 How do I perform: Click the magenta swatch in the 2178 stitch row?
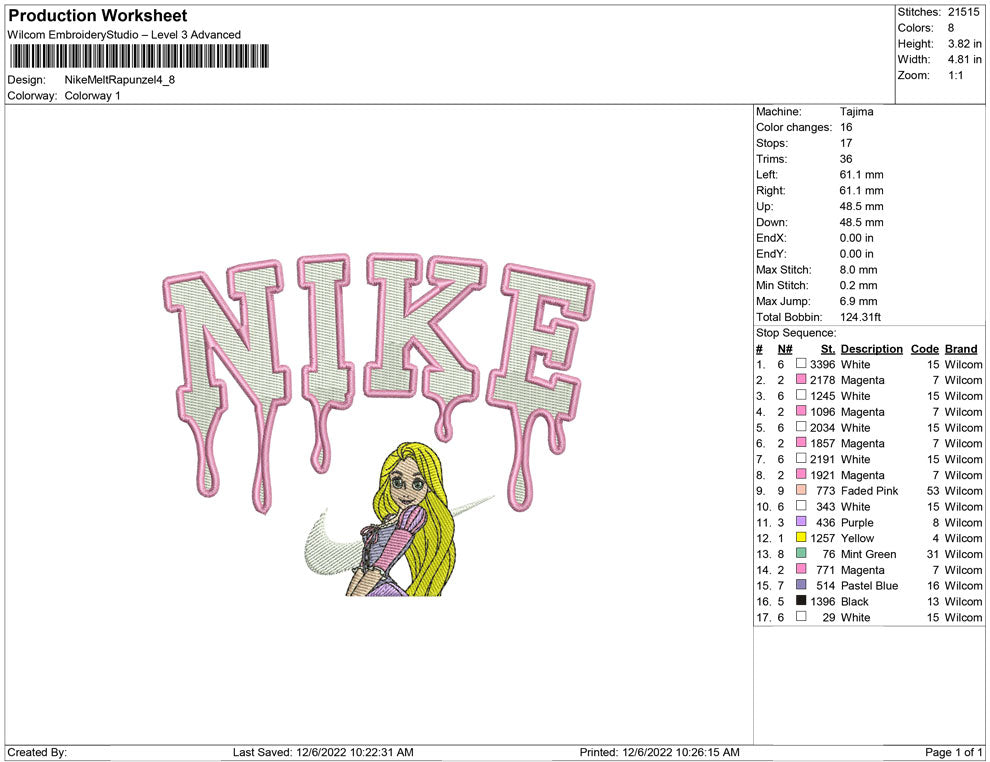click(x=801, y=379)
